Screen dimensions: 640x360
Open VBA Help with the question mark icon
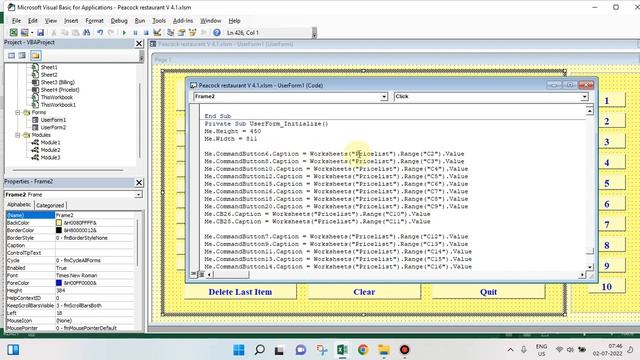(x=217, y=33)
